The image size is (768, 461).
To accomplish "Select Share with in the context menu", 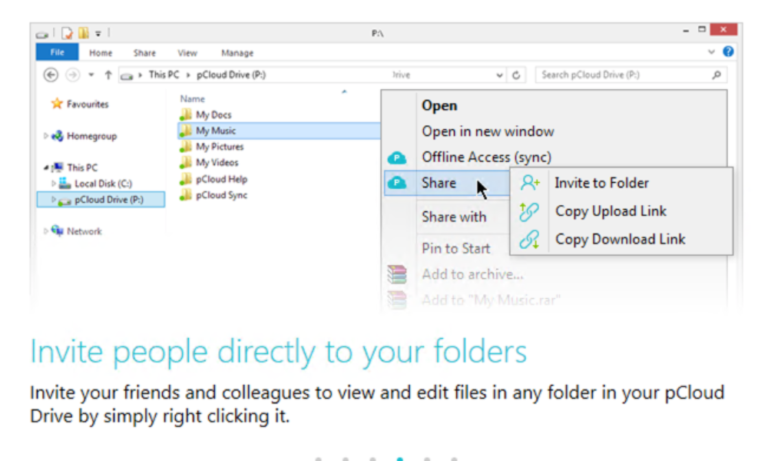I will 454,217.
